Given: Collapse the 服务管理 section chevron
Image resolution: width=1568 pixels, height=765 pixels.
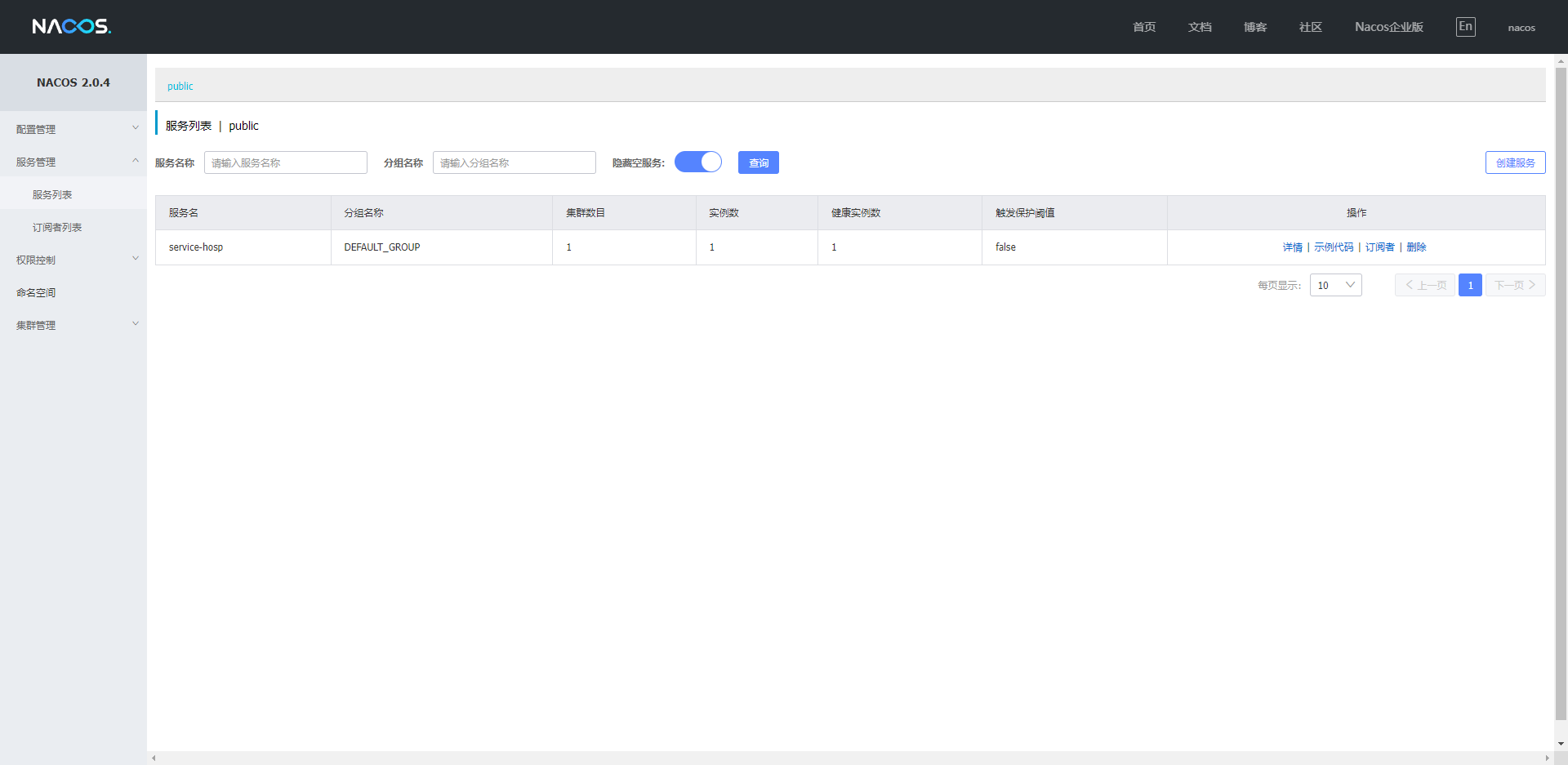Looking at the screenshot, I should (x=135, y=160).
